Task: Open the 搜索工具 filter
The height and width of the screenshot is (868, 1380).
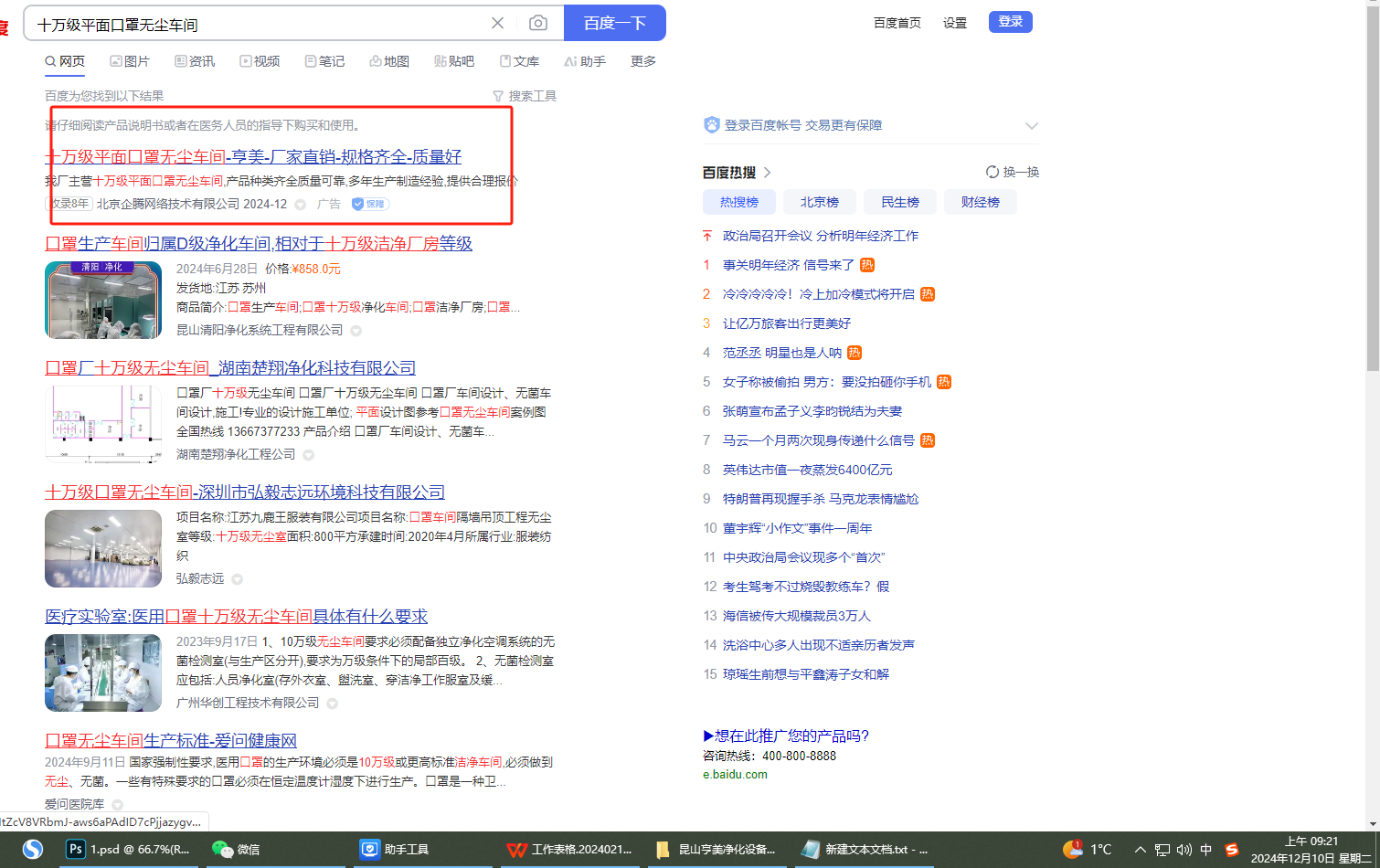Action: [x=525, y=96]
